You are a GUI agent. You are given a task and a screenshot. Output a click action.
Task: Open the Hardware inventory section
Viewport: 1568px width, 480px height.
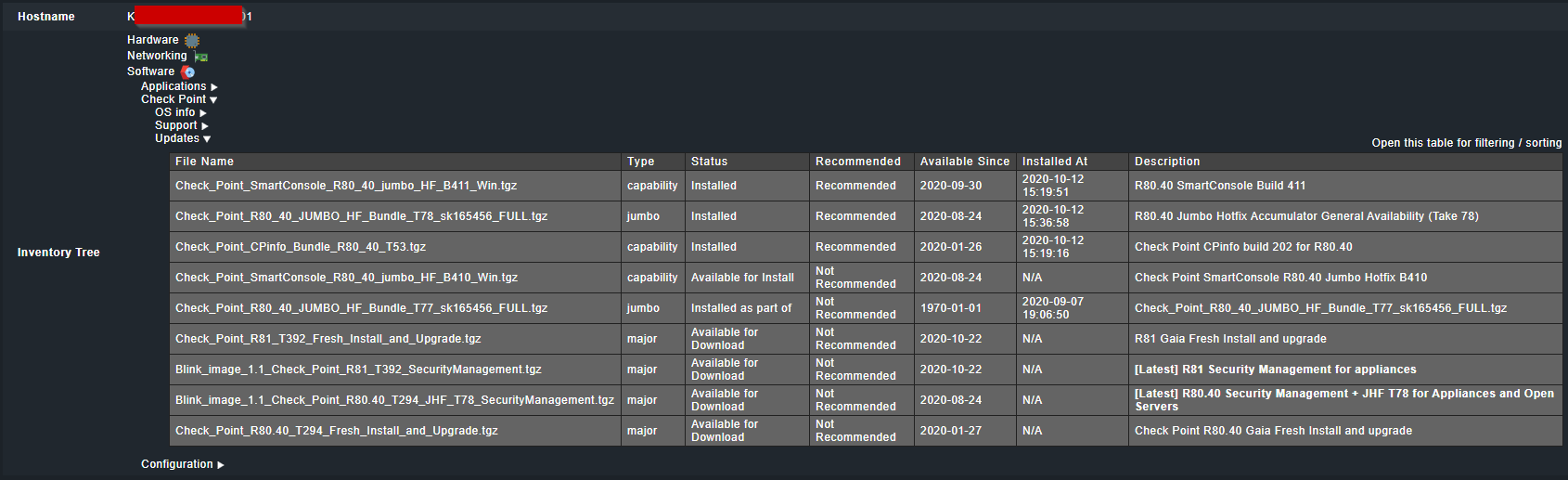153,40
